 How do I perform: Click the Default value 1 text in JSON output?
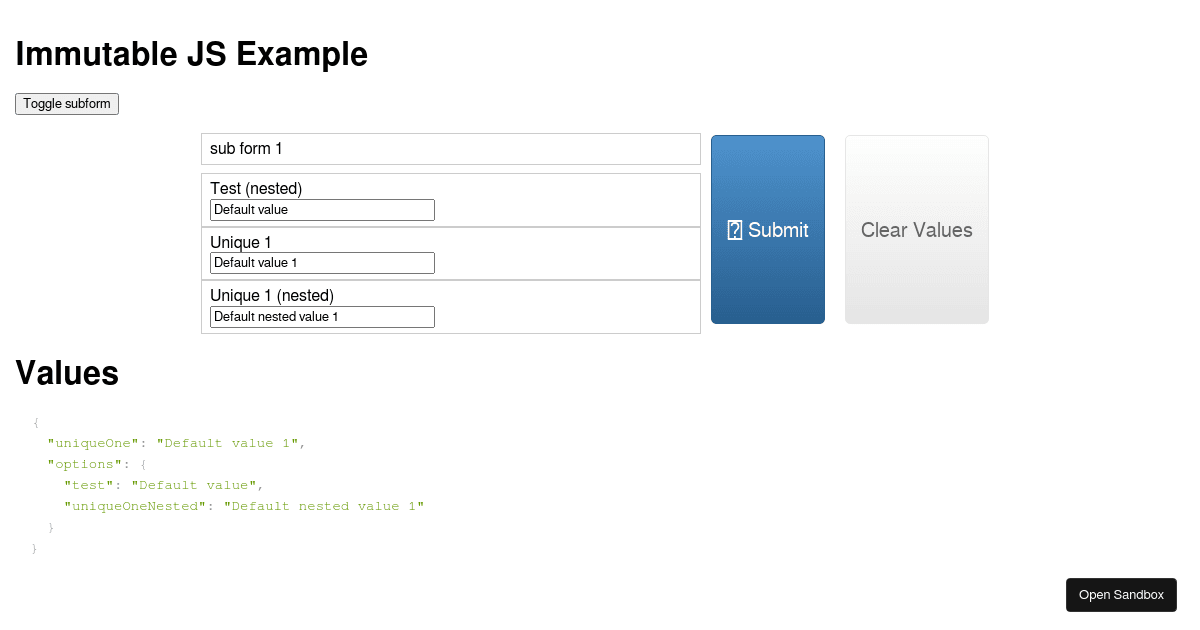point(229,443)
